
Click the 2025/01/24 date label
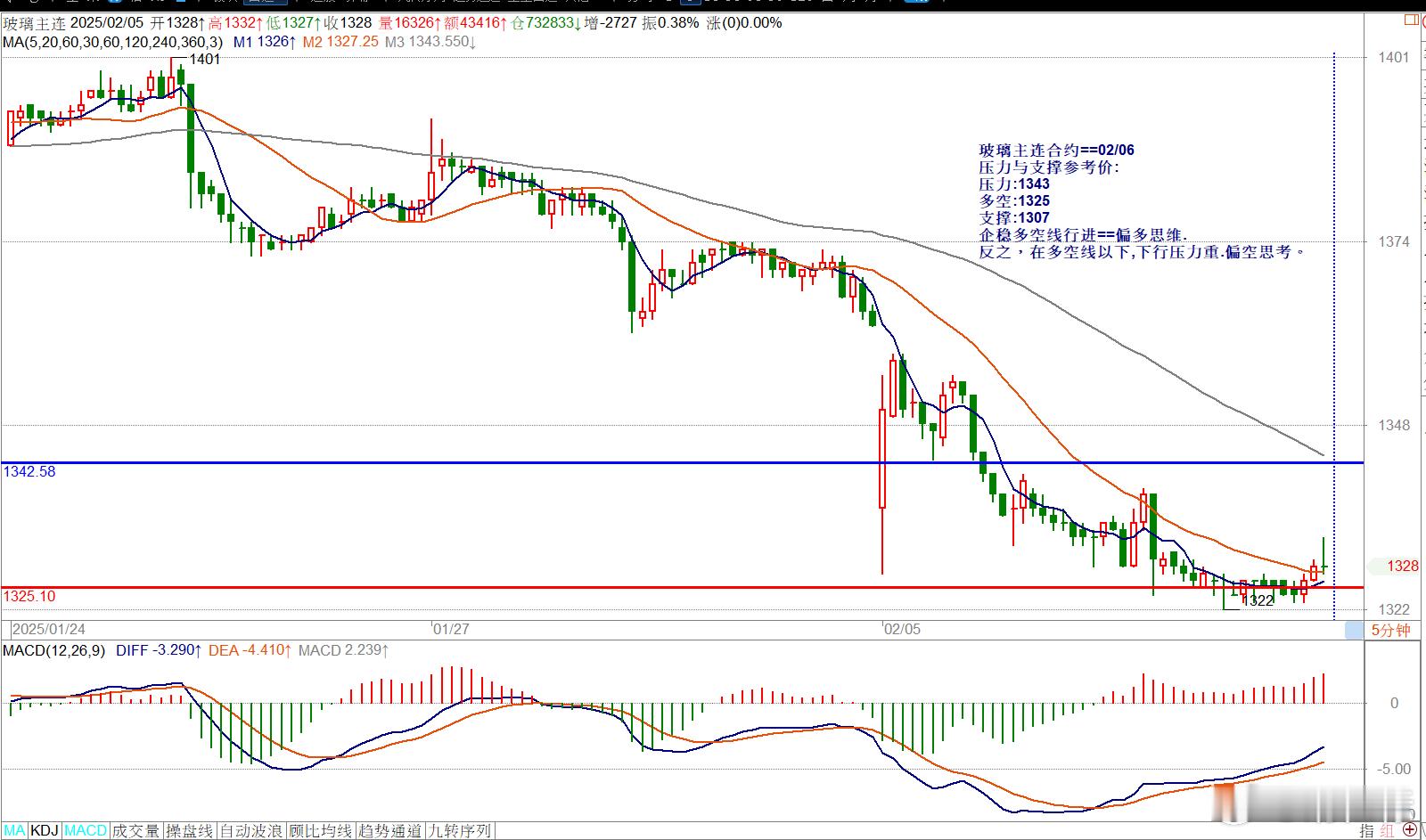[x=49, y=629]
